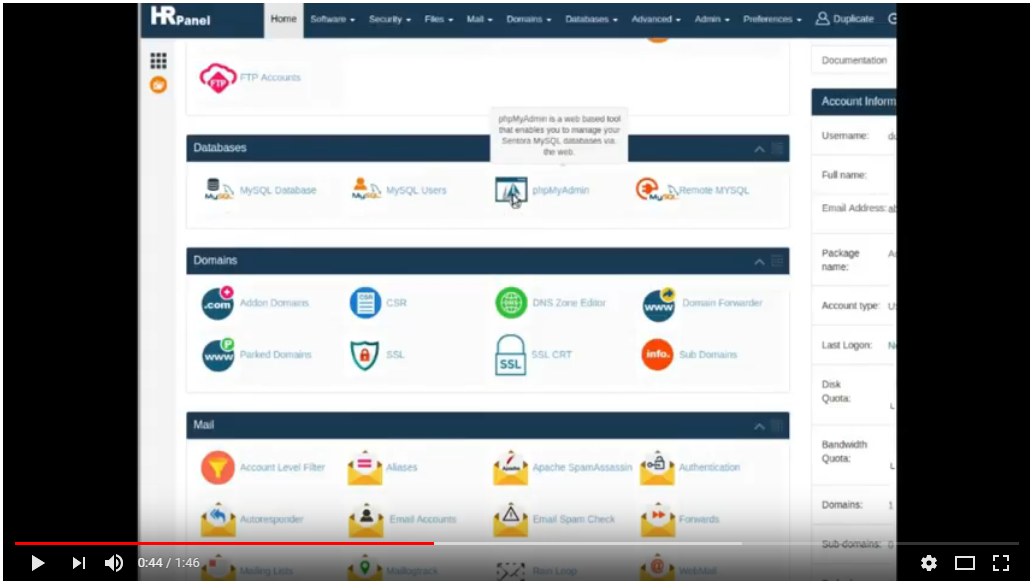
Task: Open the Aliases envelope icon
Action: tap(365, 467)
